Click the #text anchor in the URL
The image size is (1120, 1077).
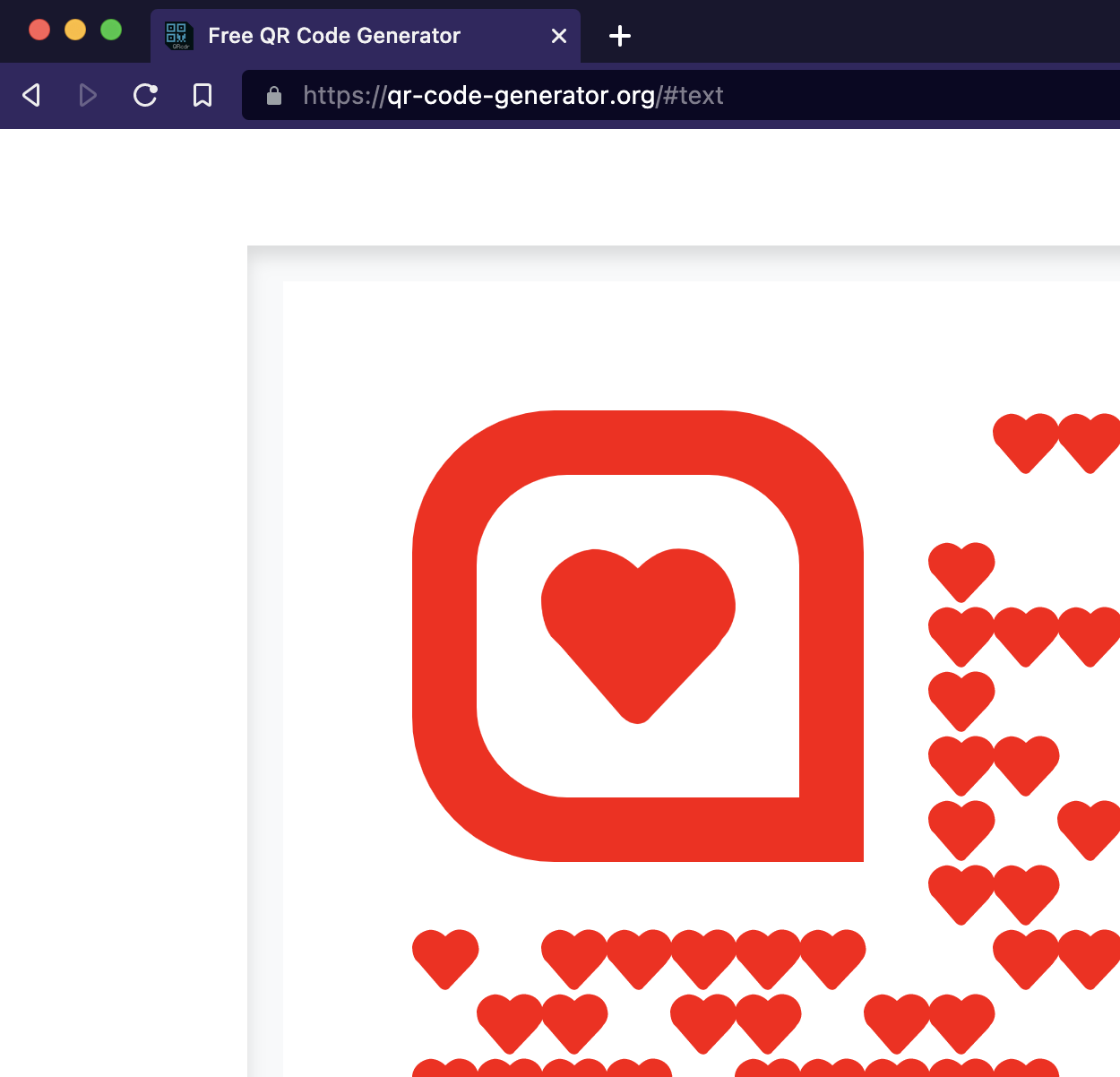tap(693, 95)
